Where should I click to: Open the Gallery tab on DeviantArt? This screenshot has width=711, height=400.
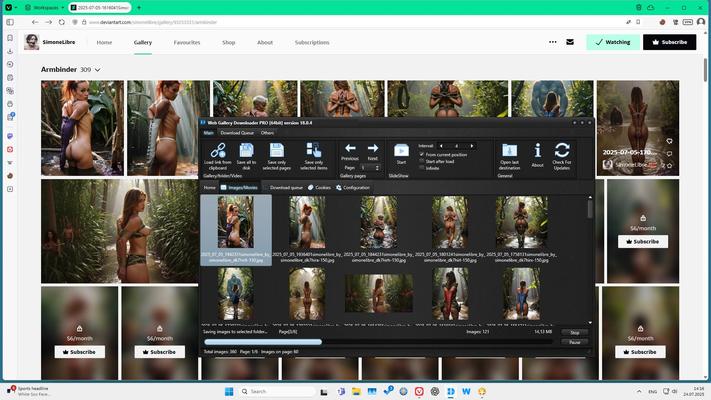coord(143,42)
